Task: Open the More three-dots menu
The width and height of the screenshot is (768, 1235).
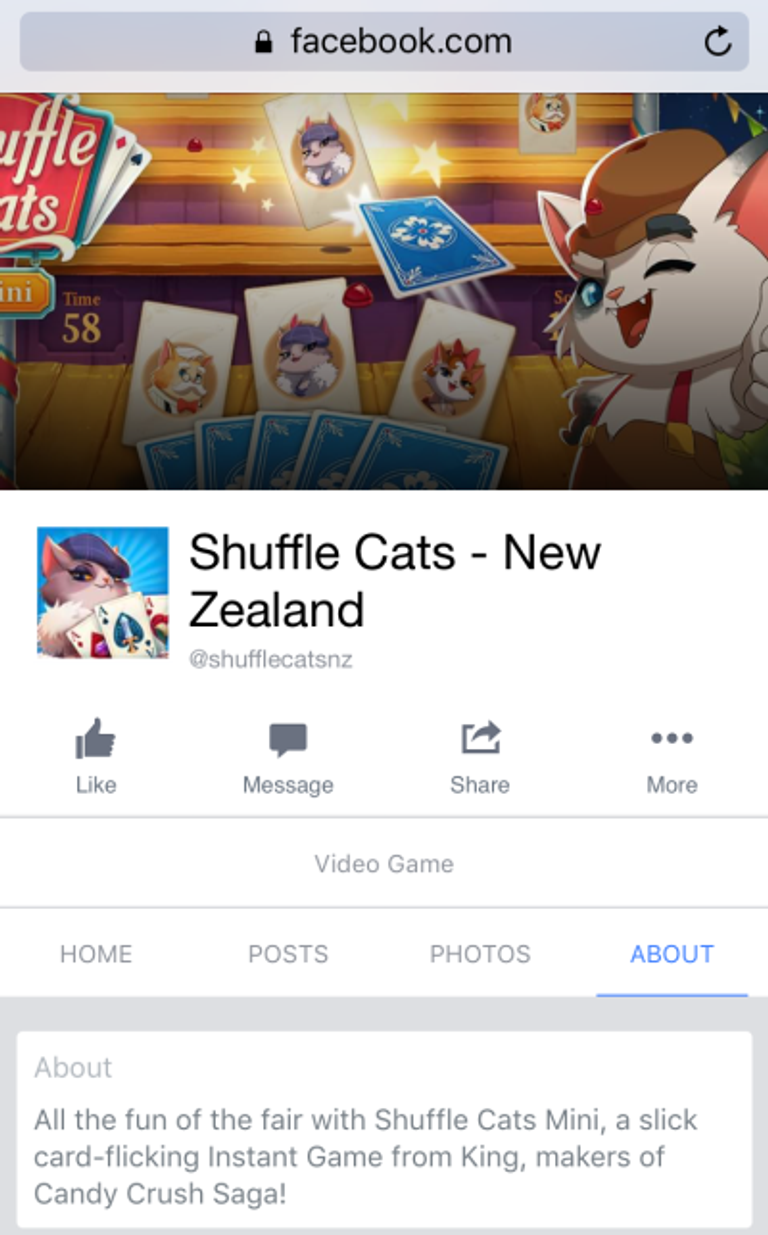Action: click(x=672, y=738)
